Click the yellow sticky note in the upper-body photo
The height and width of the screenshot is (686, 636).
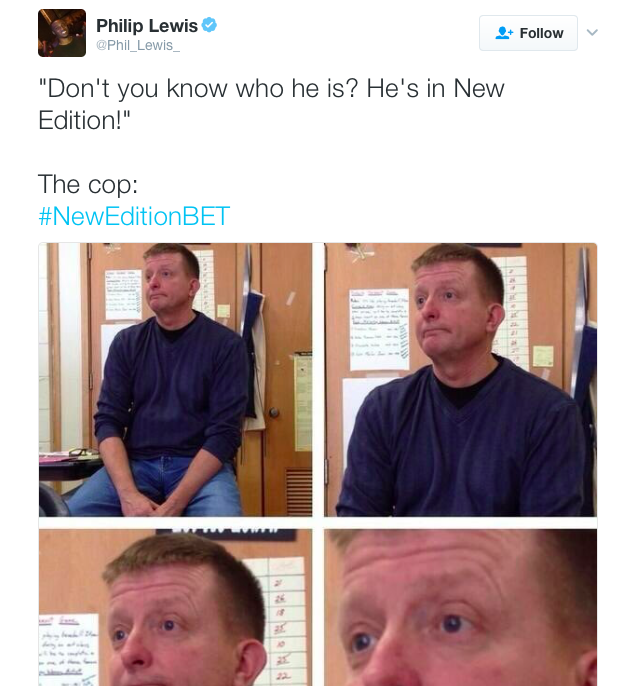543,356
